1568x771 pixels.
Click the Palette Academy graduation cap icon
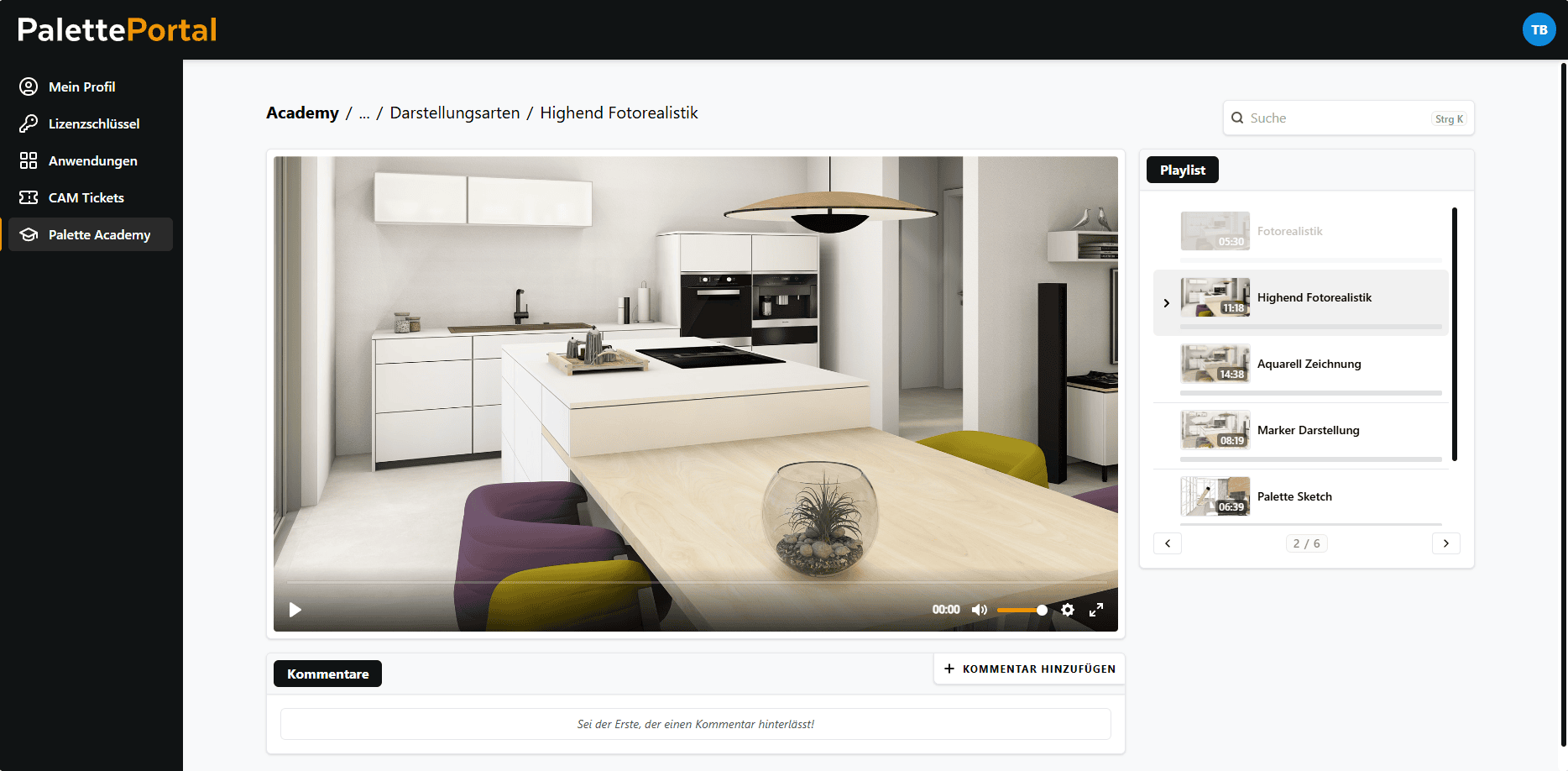click(29, 234)
